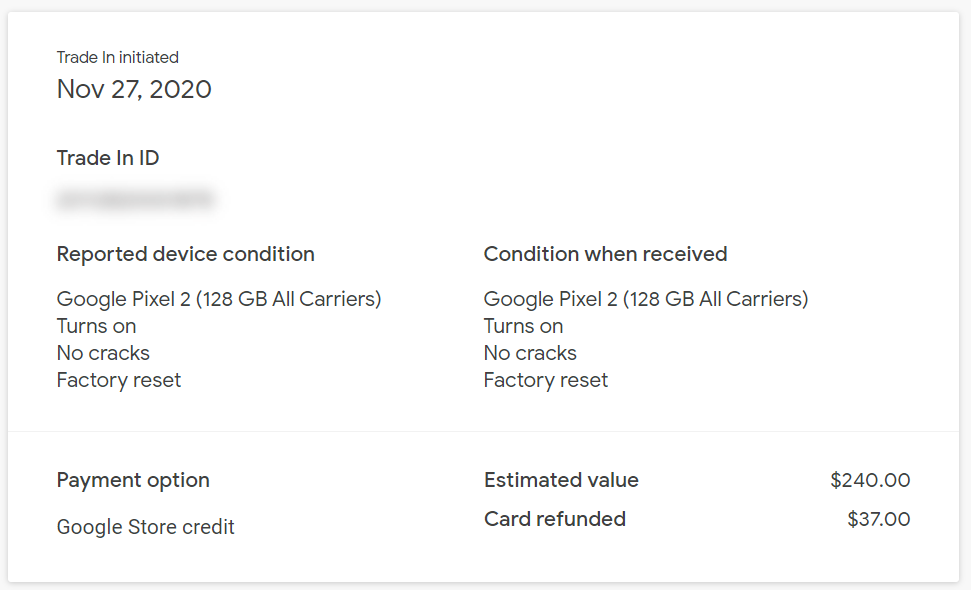The width and height of the screenshot is (971, 590).
Task: Click the $37.00 refunded amount
Action: pos(879,519)
